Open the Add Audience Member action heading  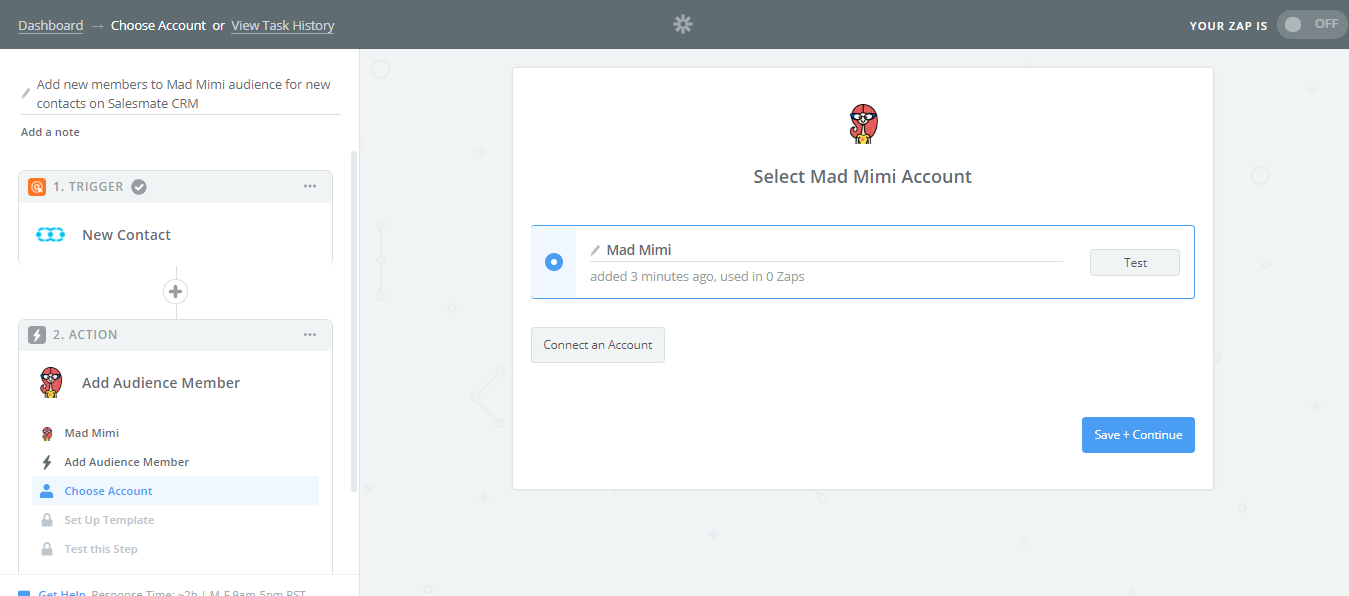pyautogui.click(x=161, y=383)
